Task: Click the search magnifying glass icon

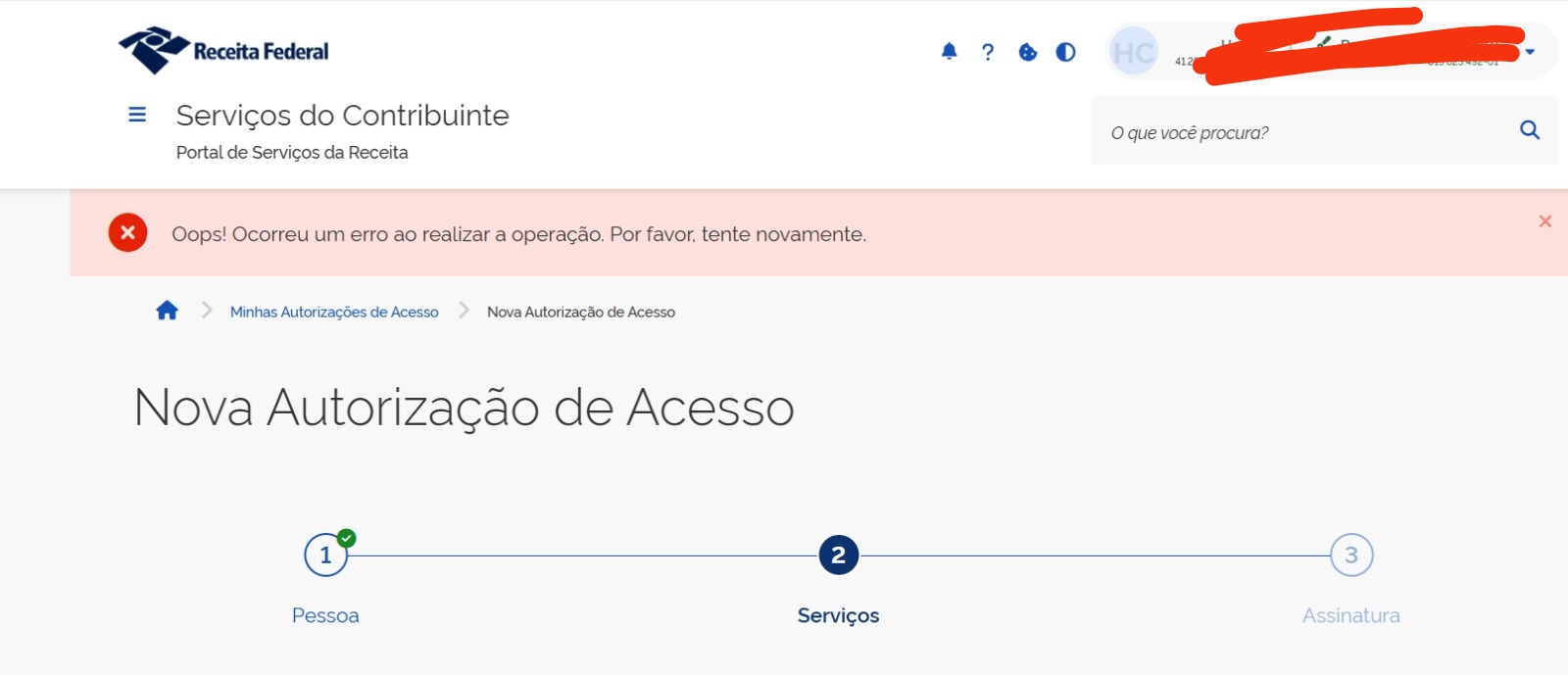Action: pyautogui.click(x=1529, y=130)
